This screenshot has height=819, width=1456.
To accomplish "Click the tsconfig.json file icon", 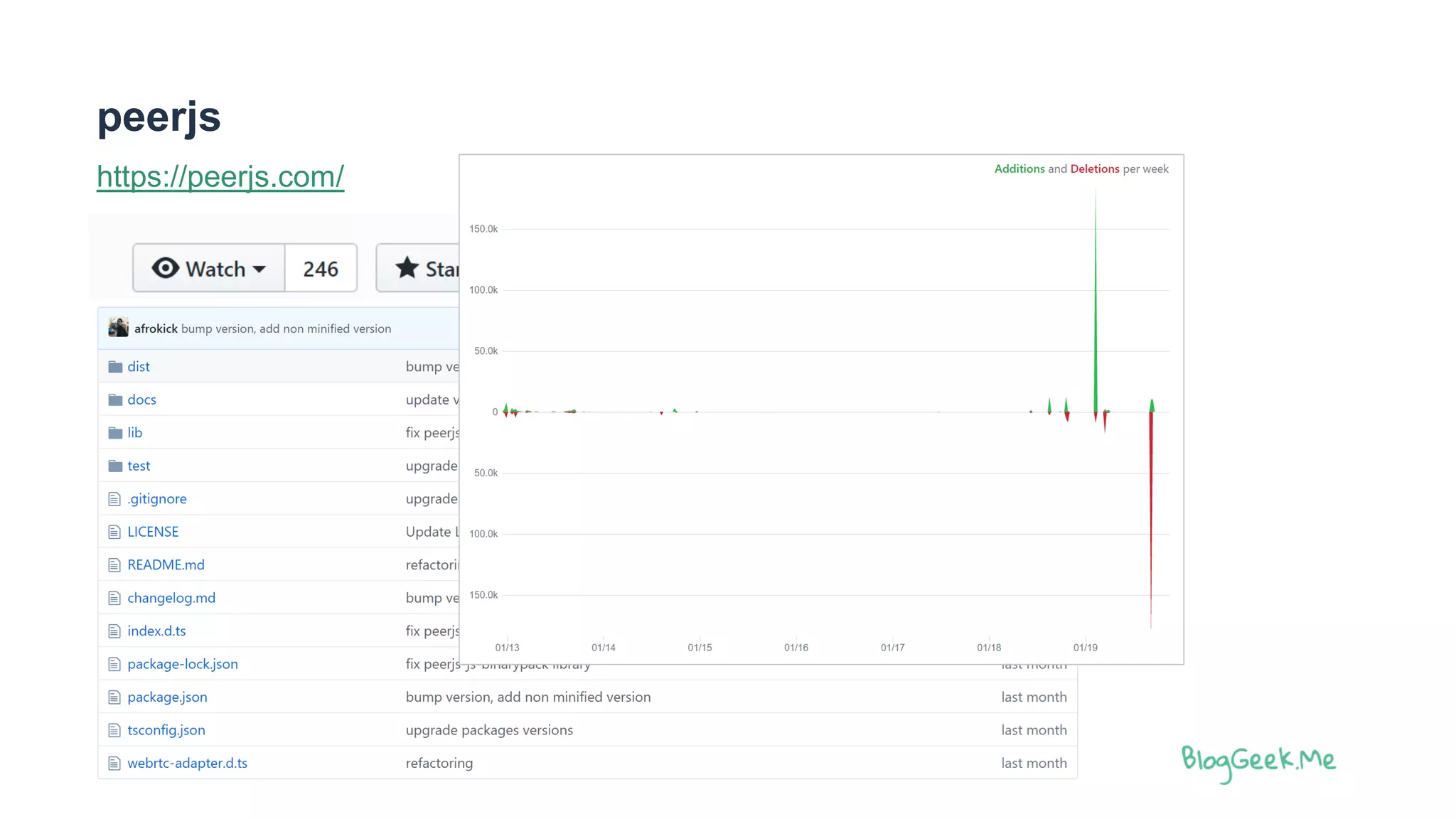I will click(114, 730).
